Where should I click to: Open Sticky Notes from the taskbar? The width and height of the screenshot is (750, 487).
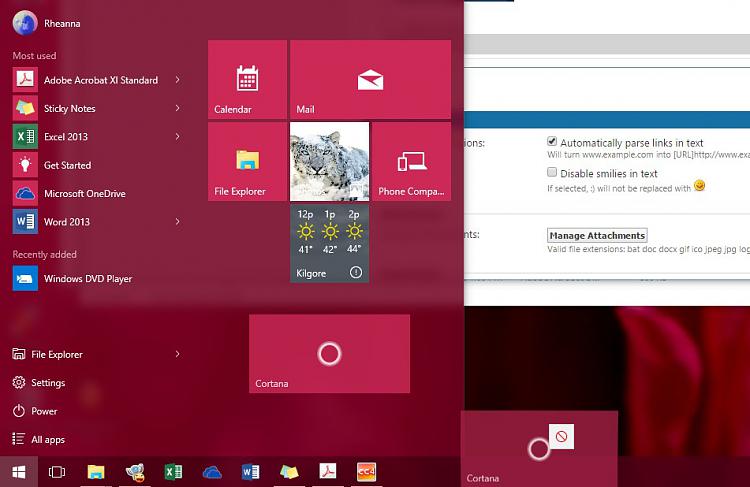click(289, 472)
